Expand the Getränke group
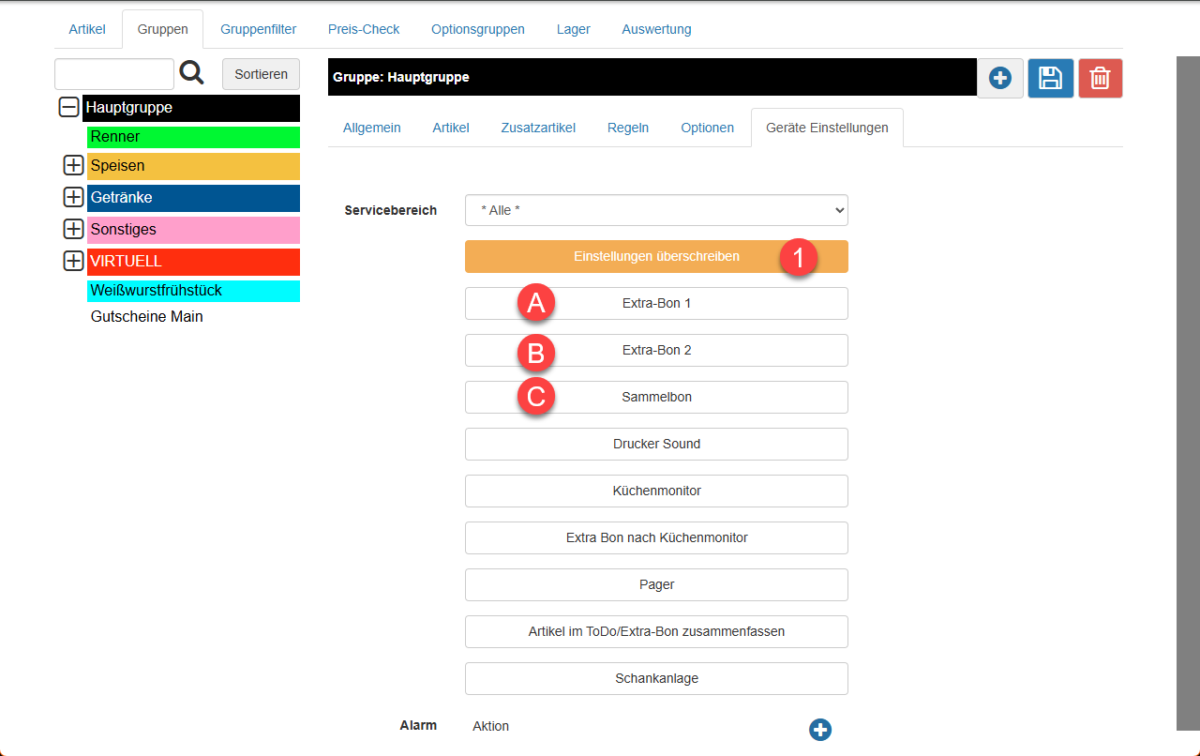Screen dimensions: 1200x756 click(73, 197)
